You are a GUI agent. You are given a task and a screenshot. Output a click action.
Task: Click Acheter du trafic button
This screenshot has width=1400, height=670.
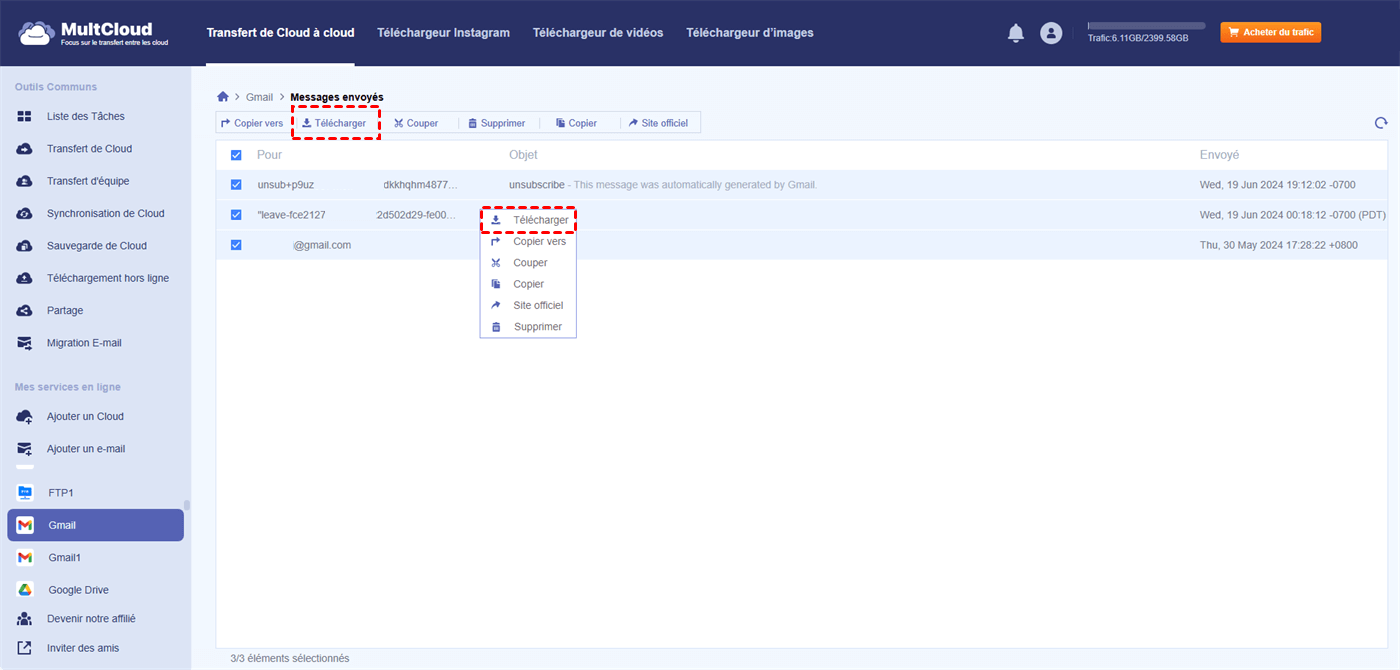(1271, 32)
